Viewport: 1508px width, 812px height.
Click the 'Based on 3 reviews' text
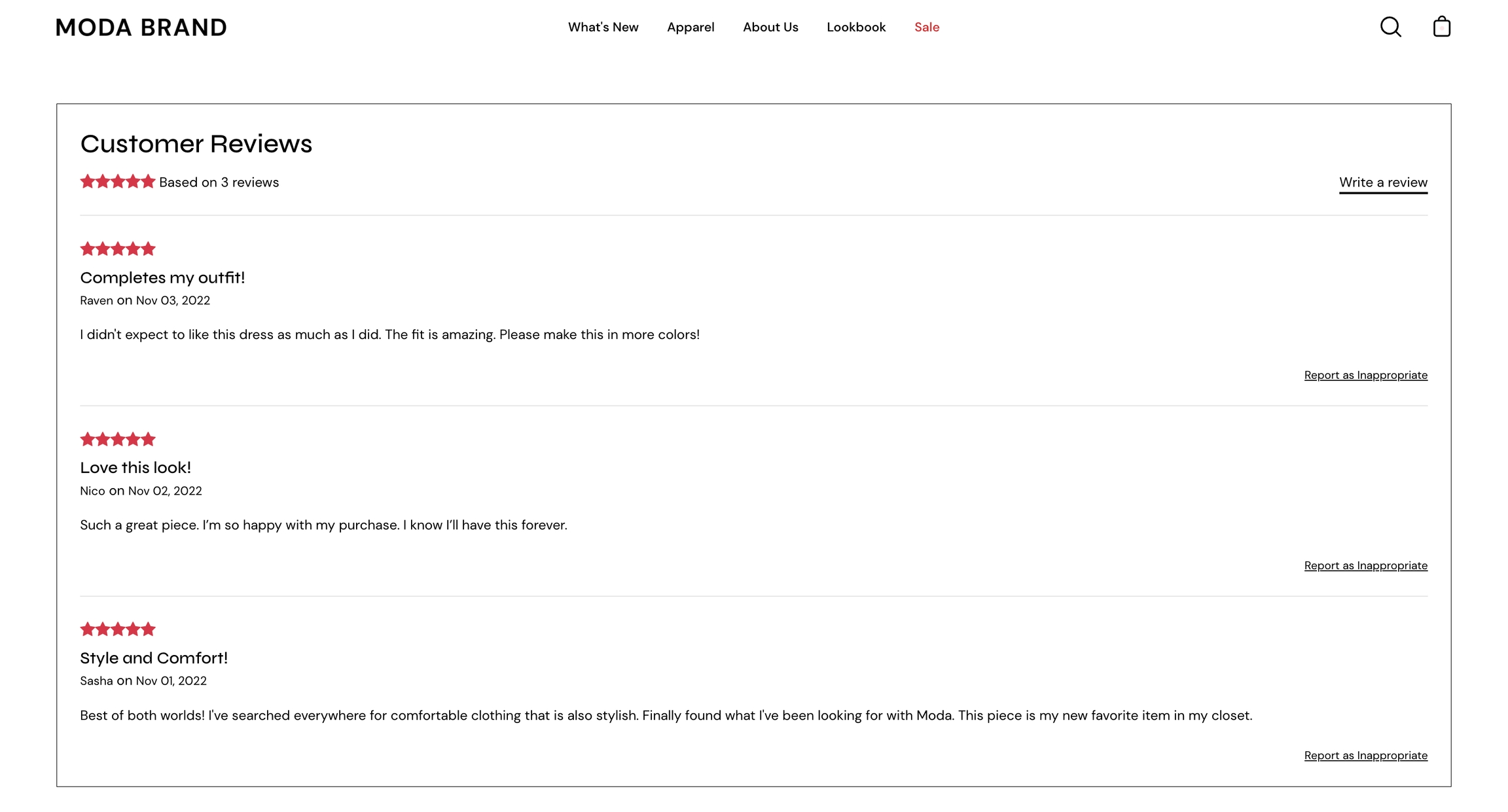pyautogui.click(x=219, y=183)
